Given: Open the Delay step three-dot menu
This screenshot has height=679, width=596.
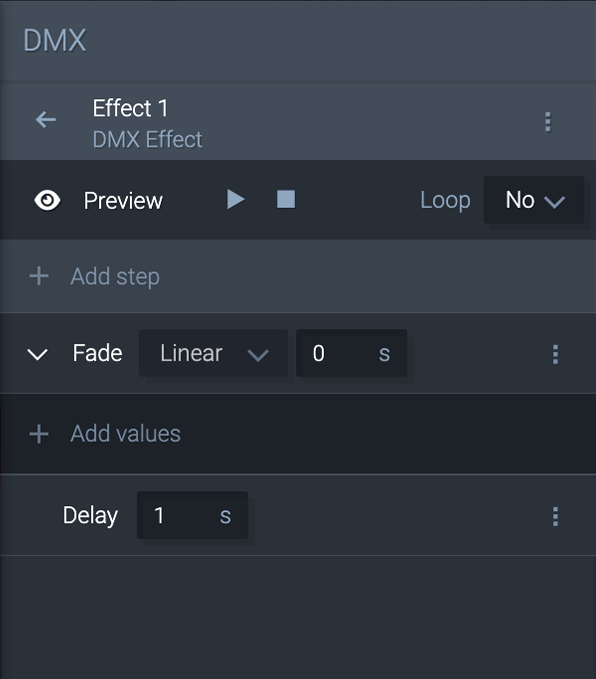Looking at the screenshot, I should 555,516.
